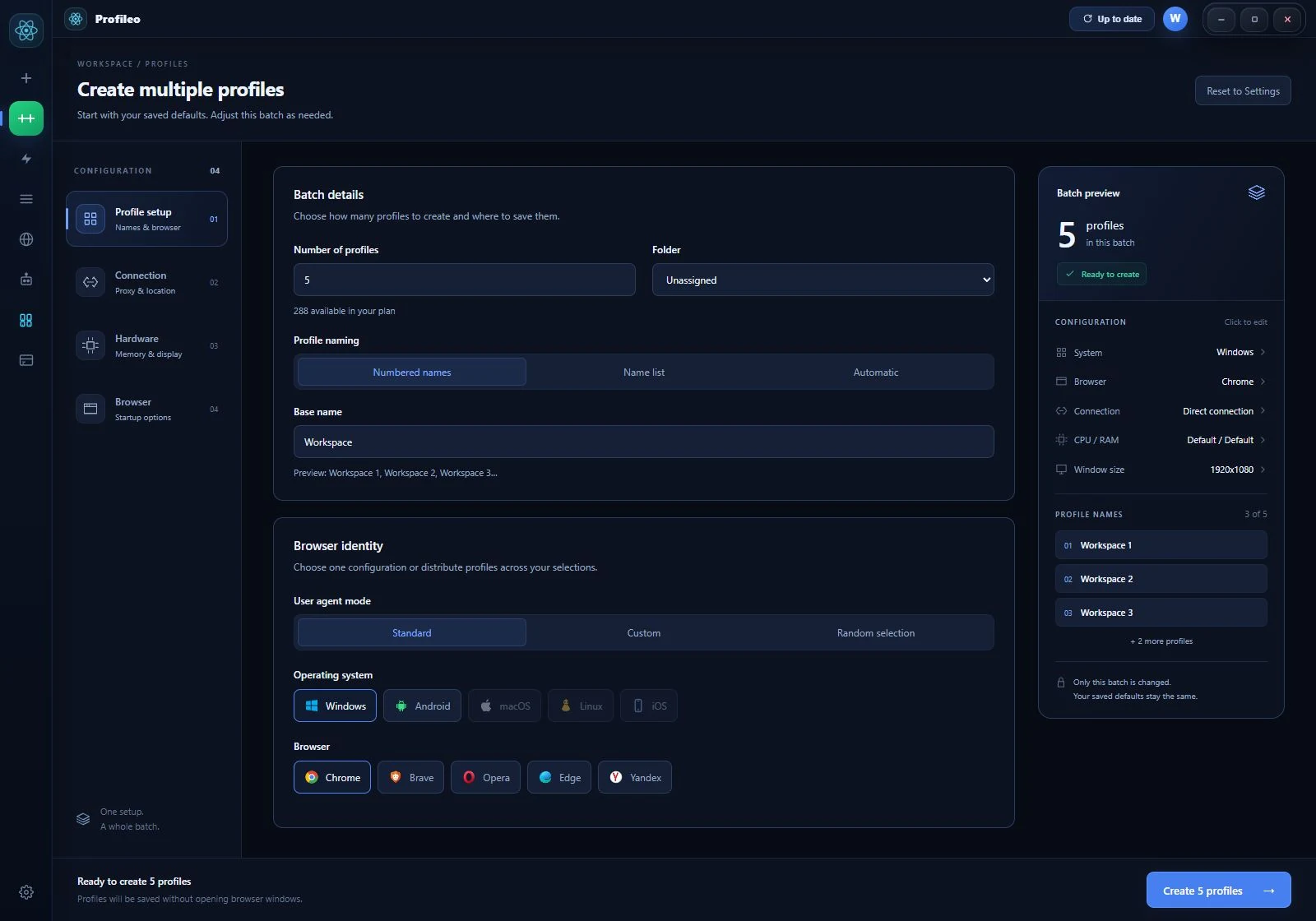Expand the Browser Chrome configuration row
The image size is (1316, 921).
coord(1161,382)
